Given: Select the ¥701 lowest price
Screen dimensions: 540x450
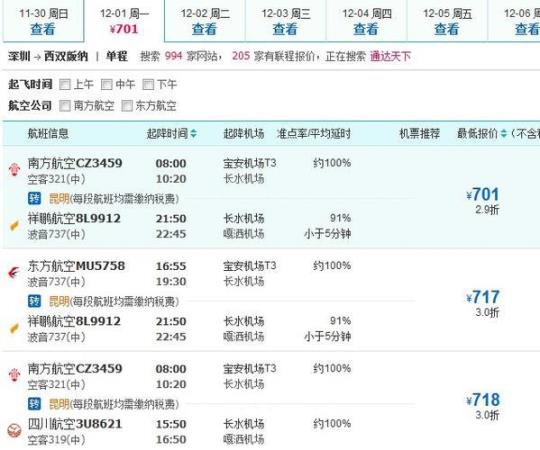Looking at the screenshot, I should click(x=482, y=195).
